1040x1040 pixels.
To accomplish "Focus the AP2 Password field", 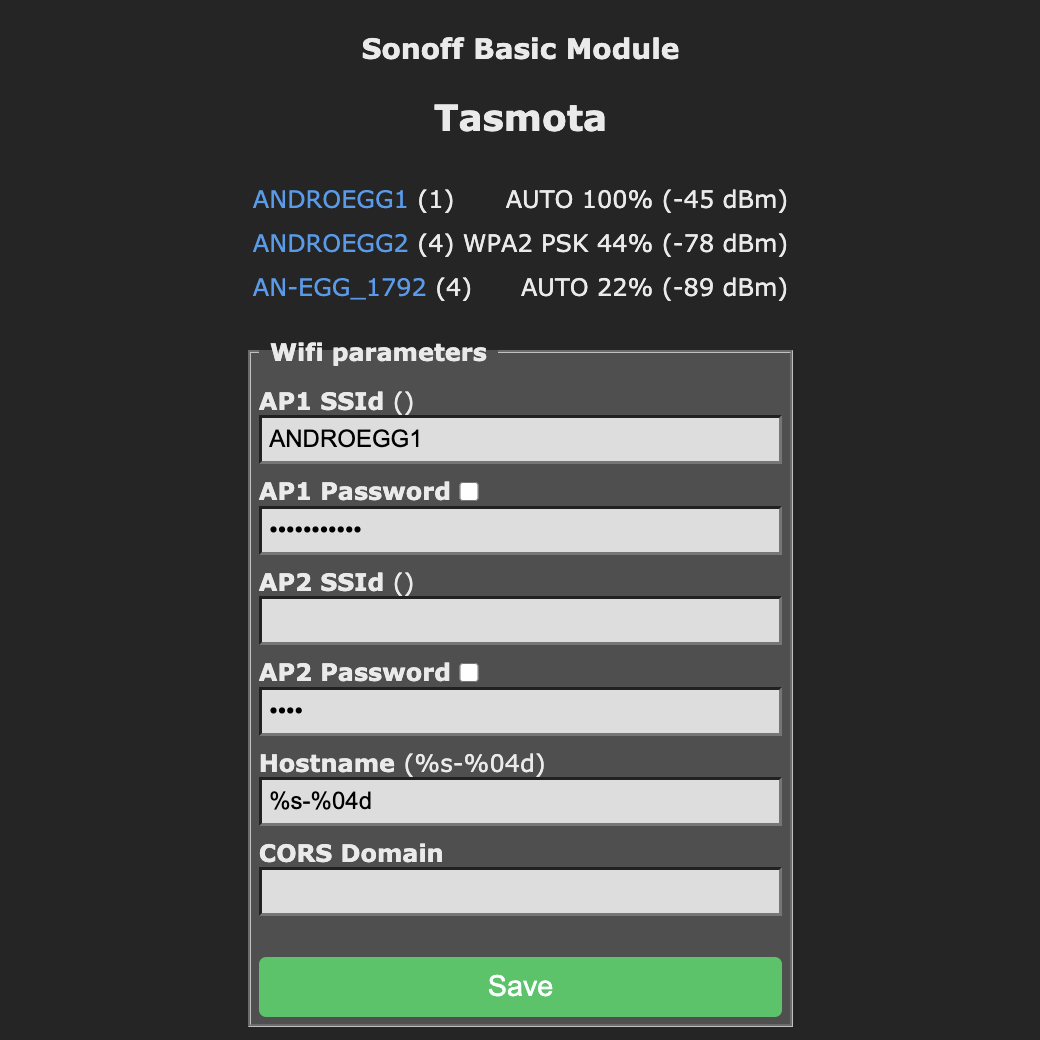I will (x=520, y=711).
